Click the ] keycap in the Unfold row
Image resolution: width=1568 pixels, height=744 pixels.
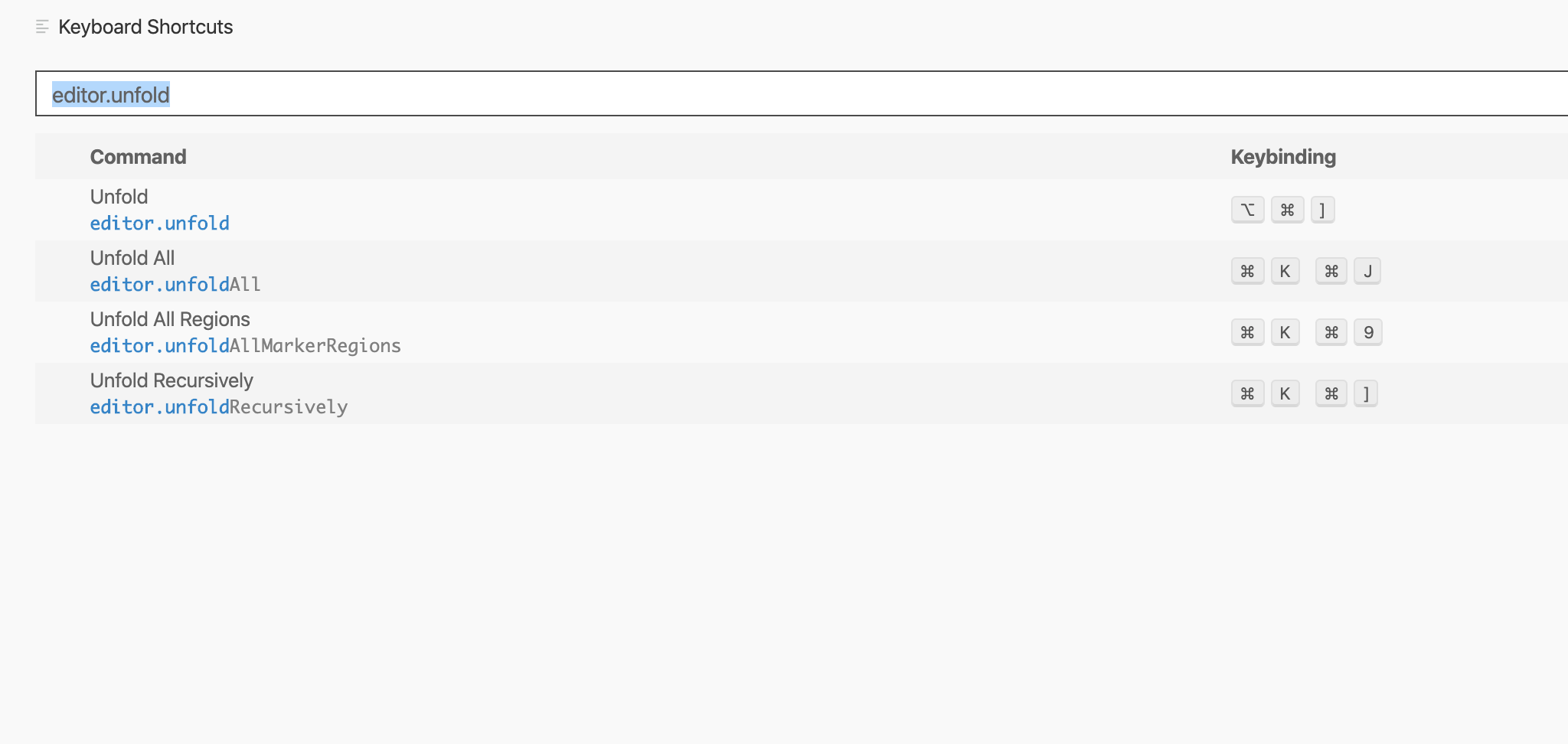pyautogui.click(x=1323, y=209)
